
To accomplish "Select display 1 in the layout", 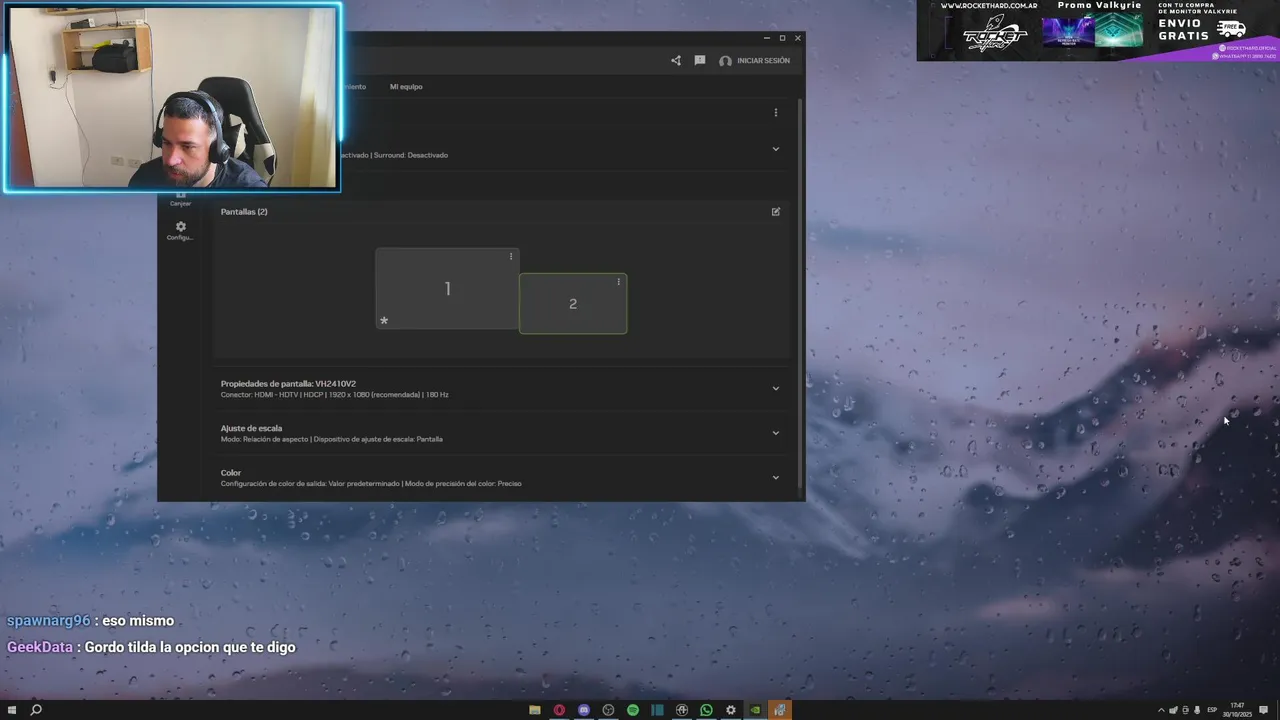I will tap(447, 288).
